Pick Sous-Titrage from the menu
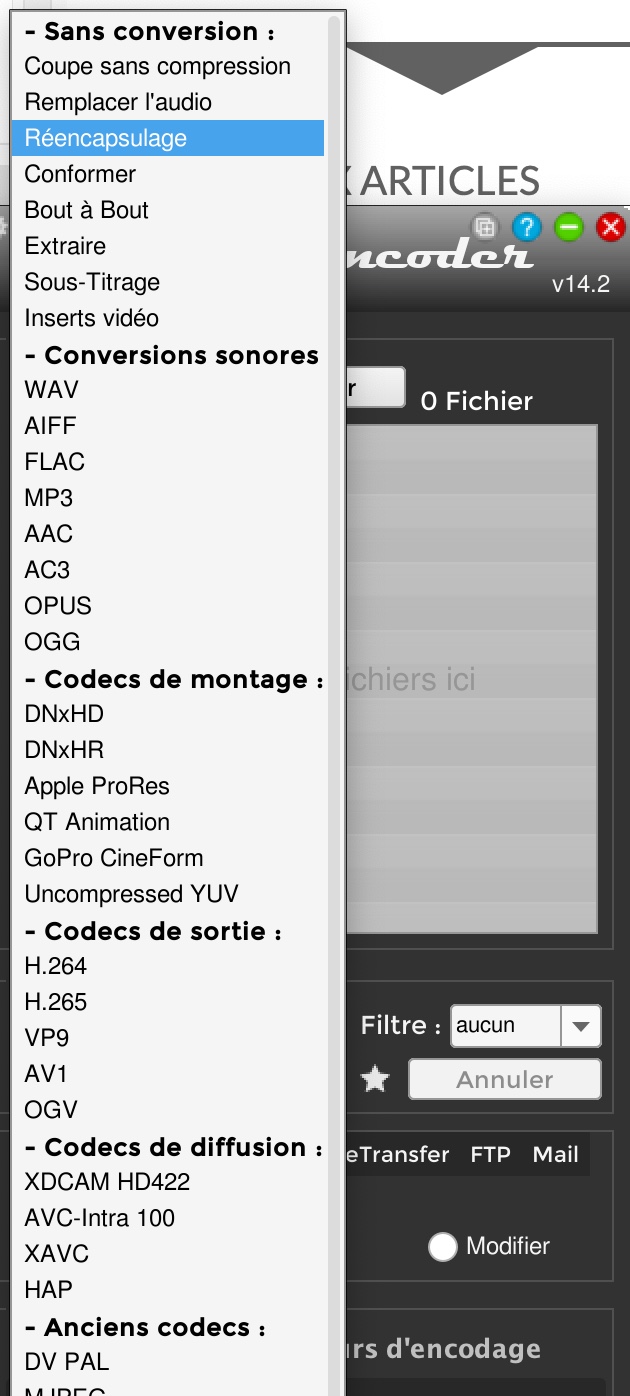The height and width of the screenshot is (1396, 630). coord(92,282)
